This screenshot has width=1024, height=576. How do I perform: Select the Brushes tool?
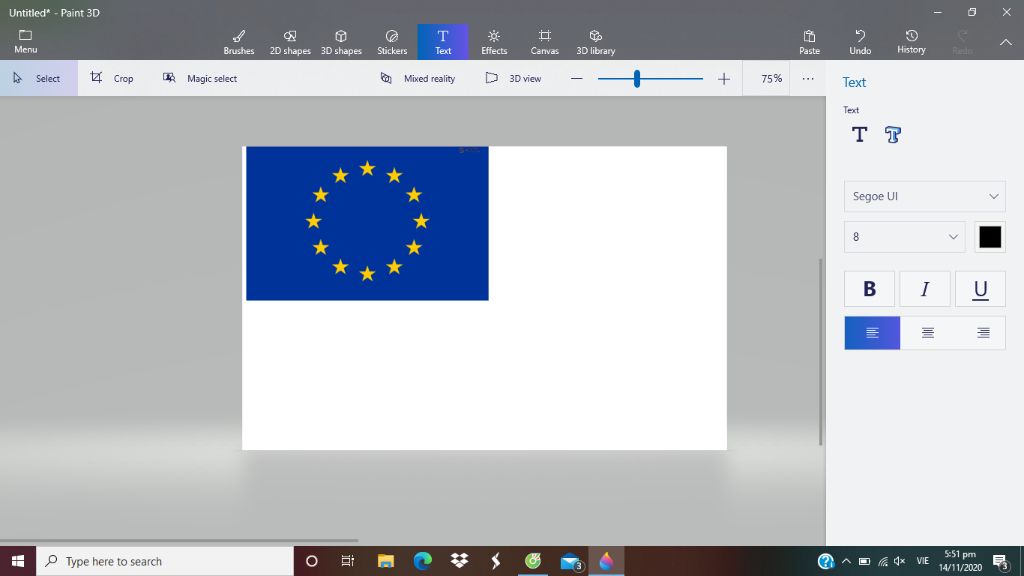(238, 40)
